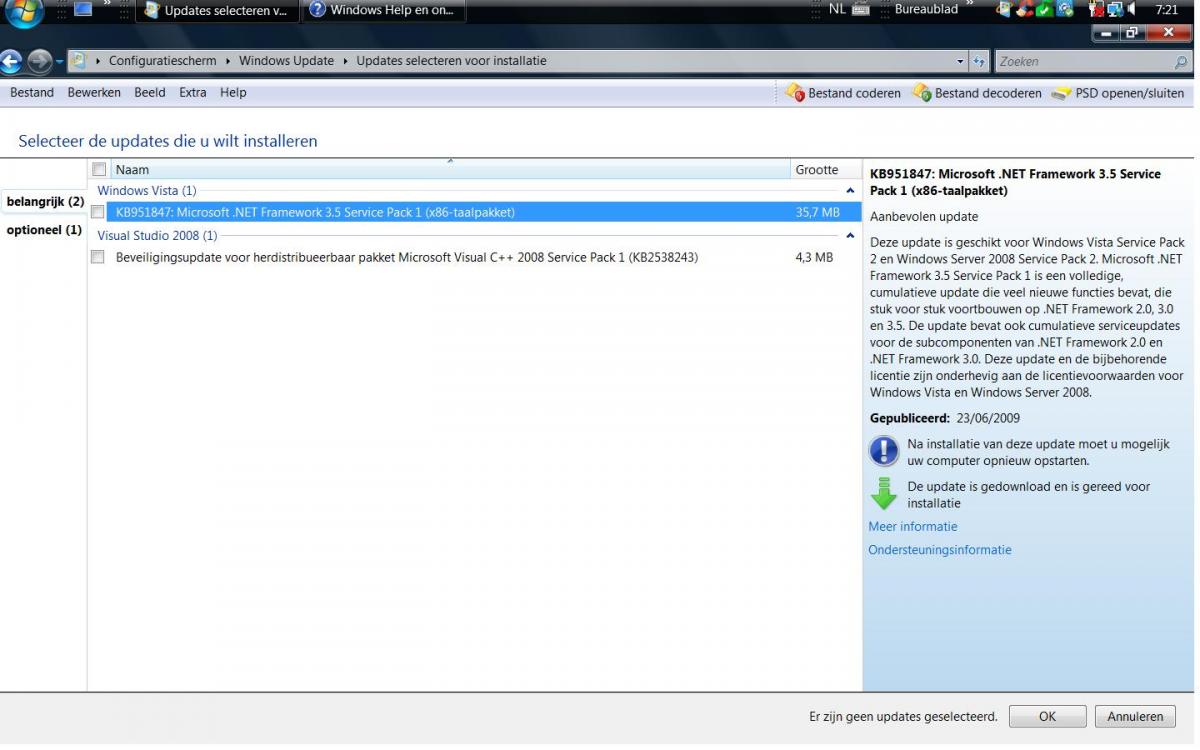This screenshot has width=1200, height=750.
Task: Sort by the Naam column header
Action: 448,170
